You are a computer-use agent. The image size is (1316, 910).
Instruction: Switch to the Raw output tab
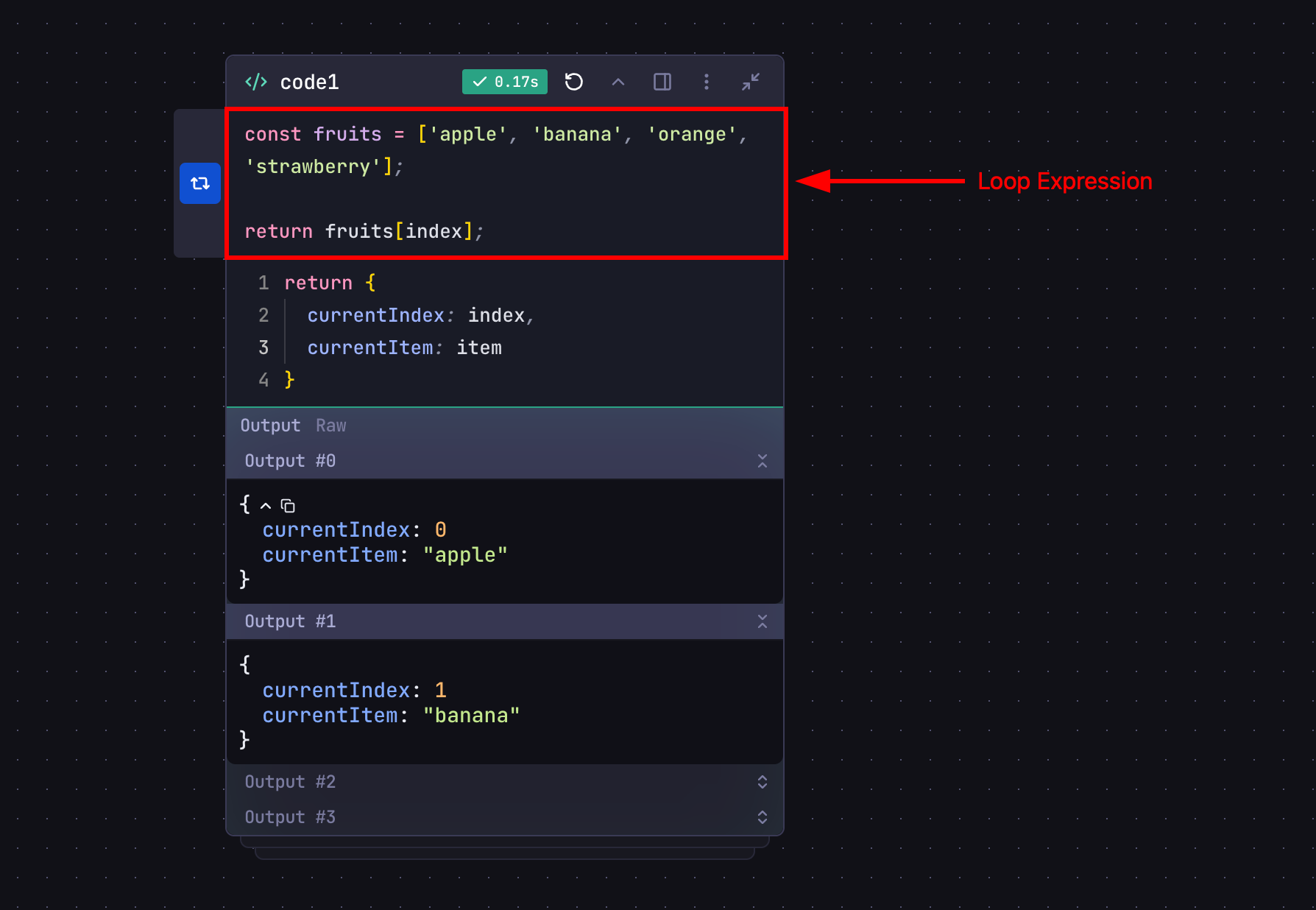(x=330, y=426)
